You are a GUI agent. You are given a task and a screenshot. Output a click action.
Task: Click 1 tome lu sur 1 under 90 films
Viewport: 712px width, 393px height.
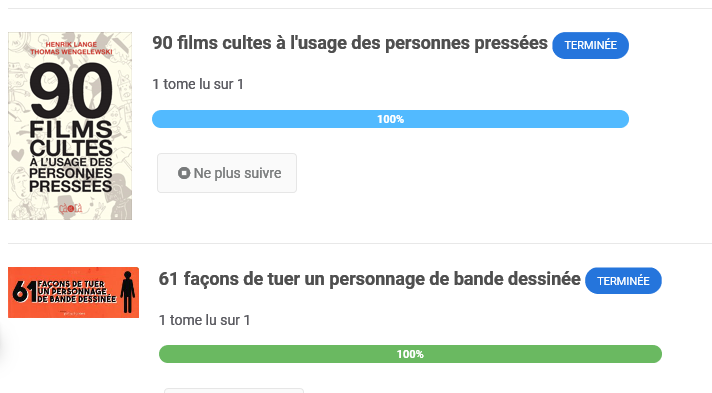[198, 84]
